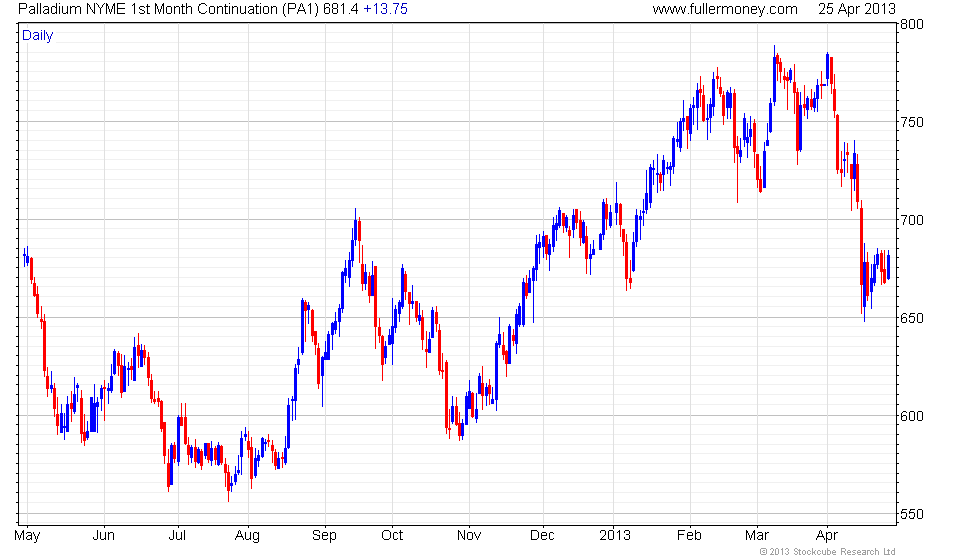Click the 550 price axis label

coord(911,514)
